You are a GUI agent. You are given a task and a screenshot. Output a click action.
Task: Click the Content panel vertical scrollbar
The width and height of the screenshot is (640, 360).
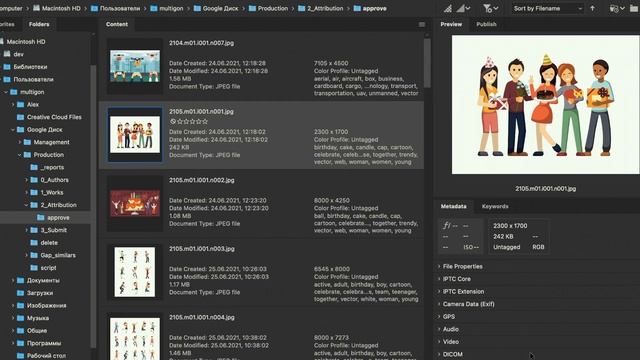(x=427, y=63)
